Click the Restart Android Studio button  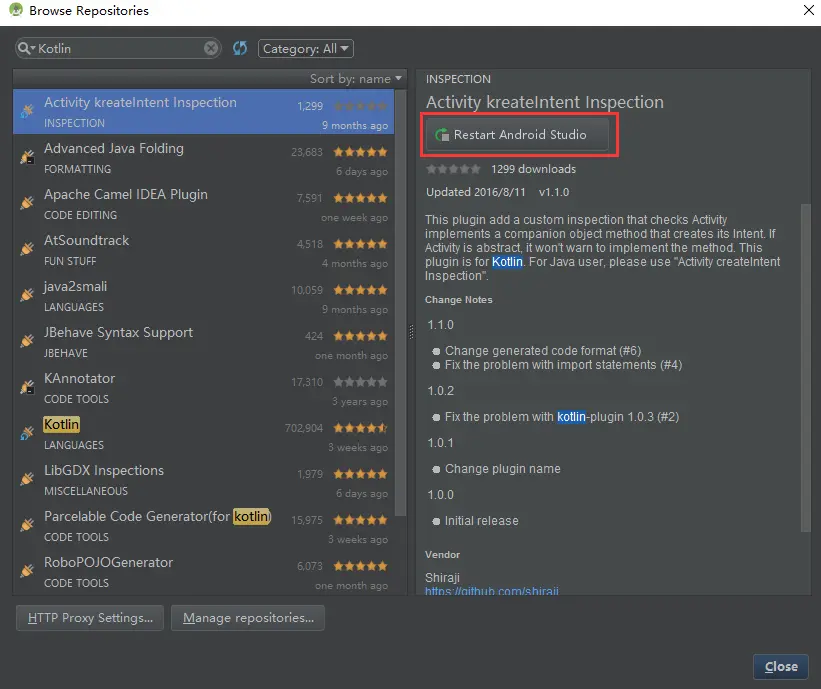tap(517, 135)
